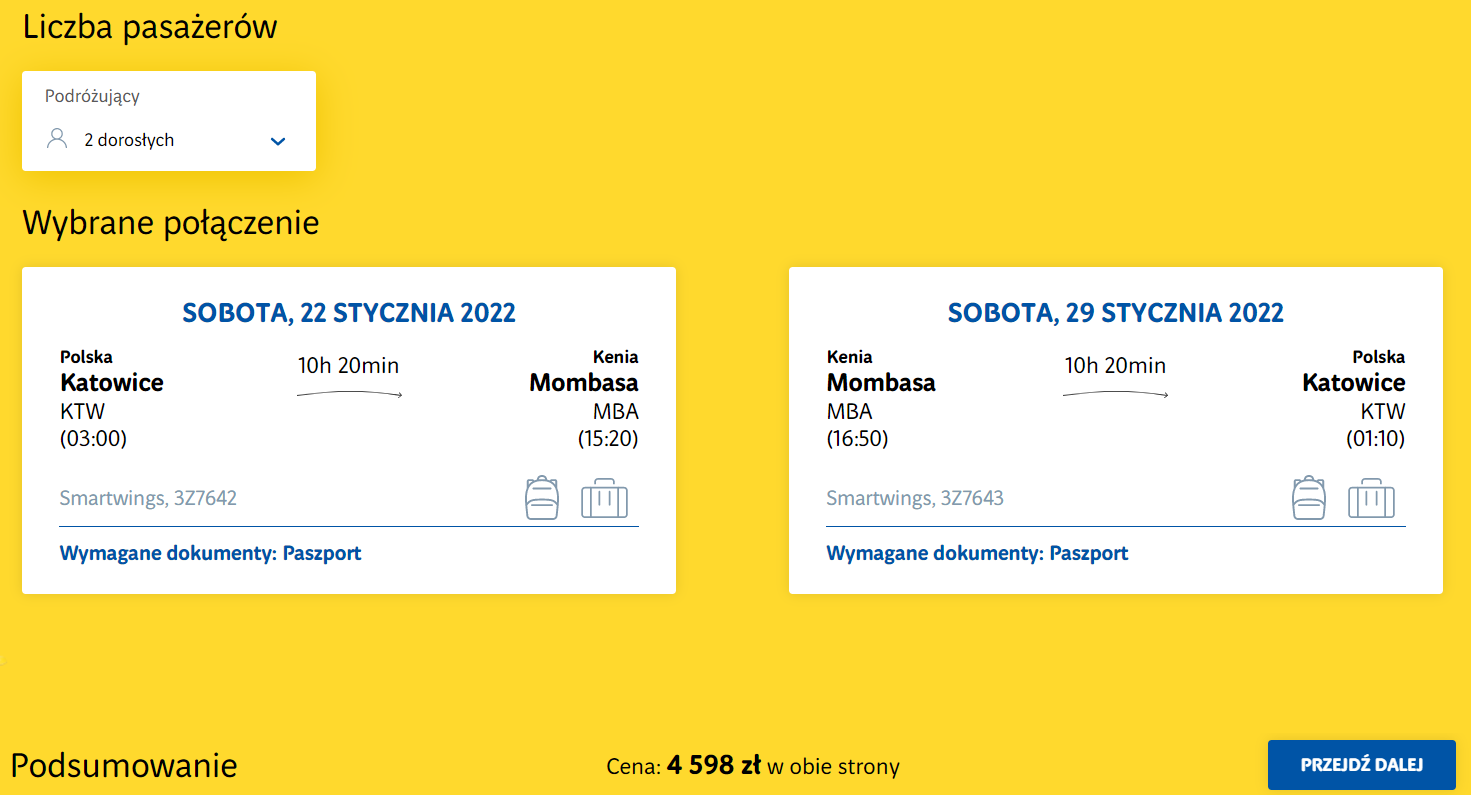Screen dimensions: 1471x795
Task: Click the Smartwings, 3Z7643 flight number
Action: (915, 498)
